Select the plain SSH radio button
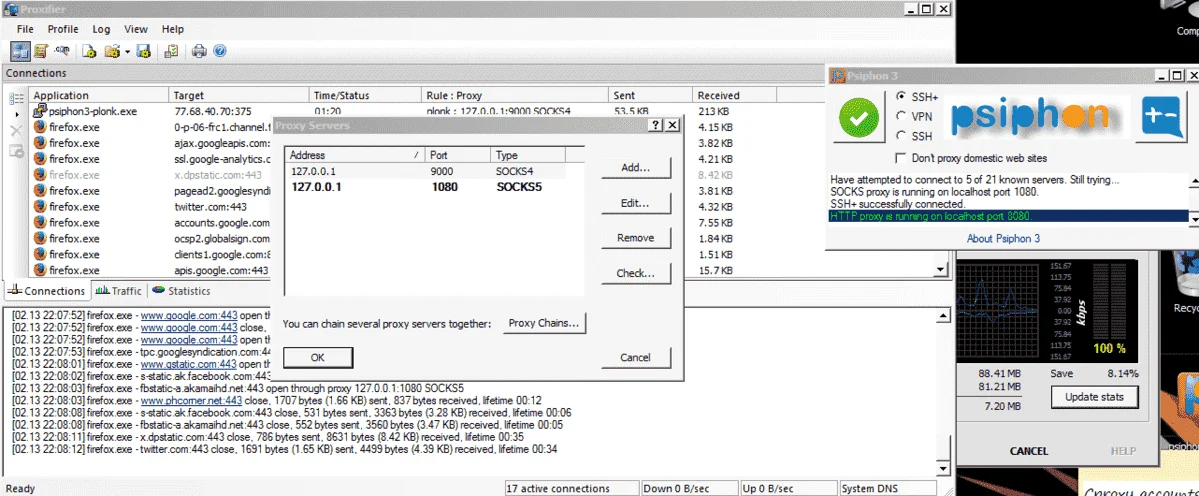This screenshot has width=1199, height=496. click(x=901, y=136)
